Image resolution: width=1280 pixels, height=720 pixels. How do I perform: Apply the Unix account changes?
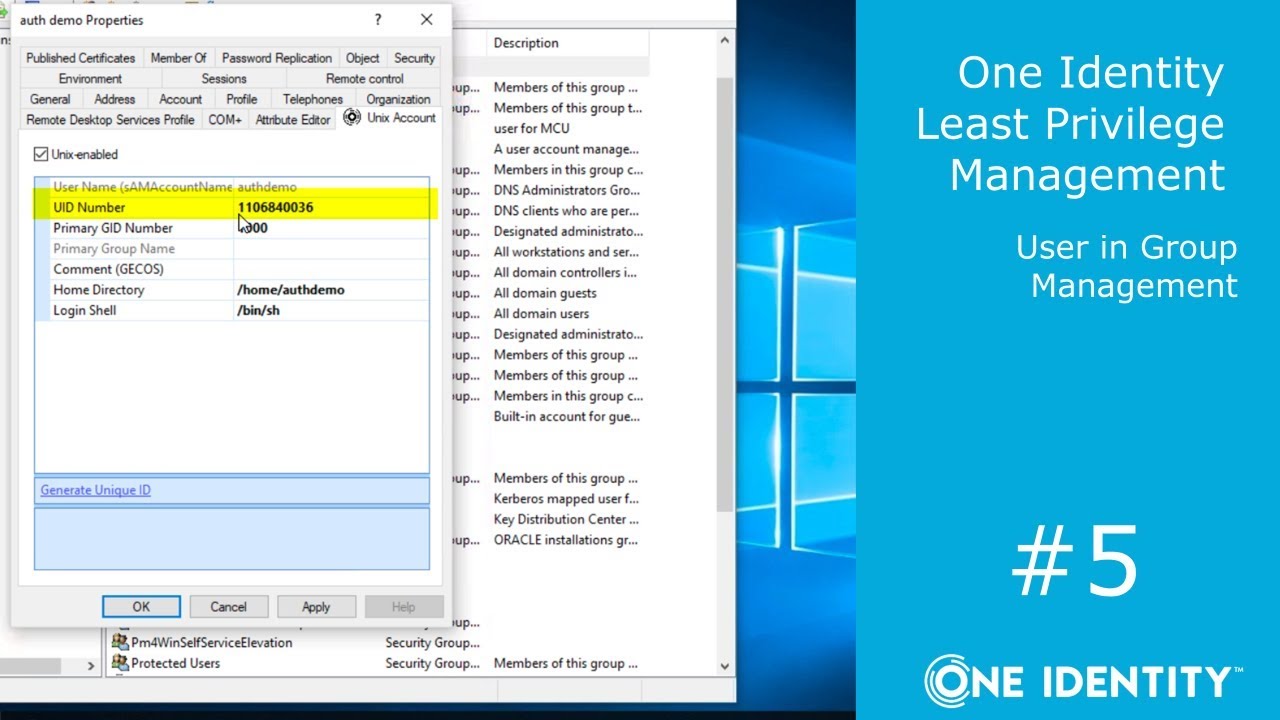click(x=316, y=606)
